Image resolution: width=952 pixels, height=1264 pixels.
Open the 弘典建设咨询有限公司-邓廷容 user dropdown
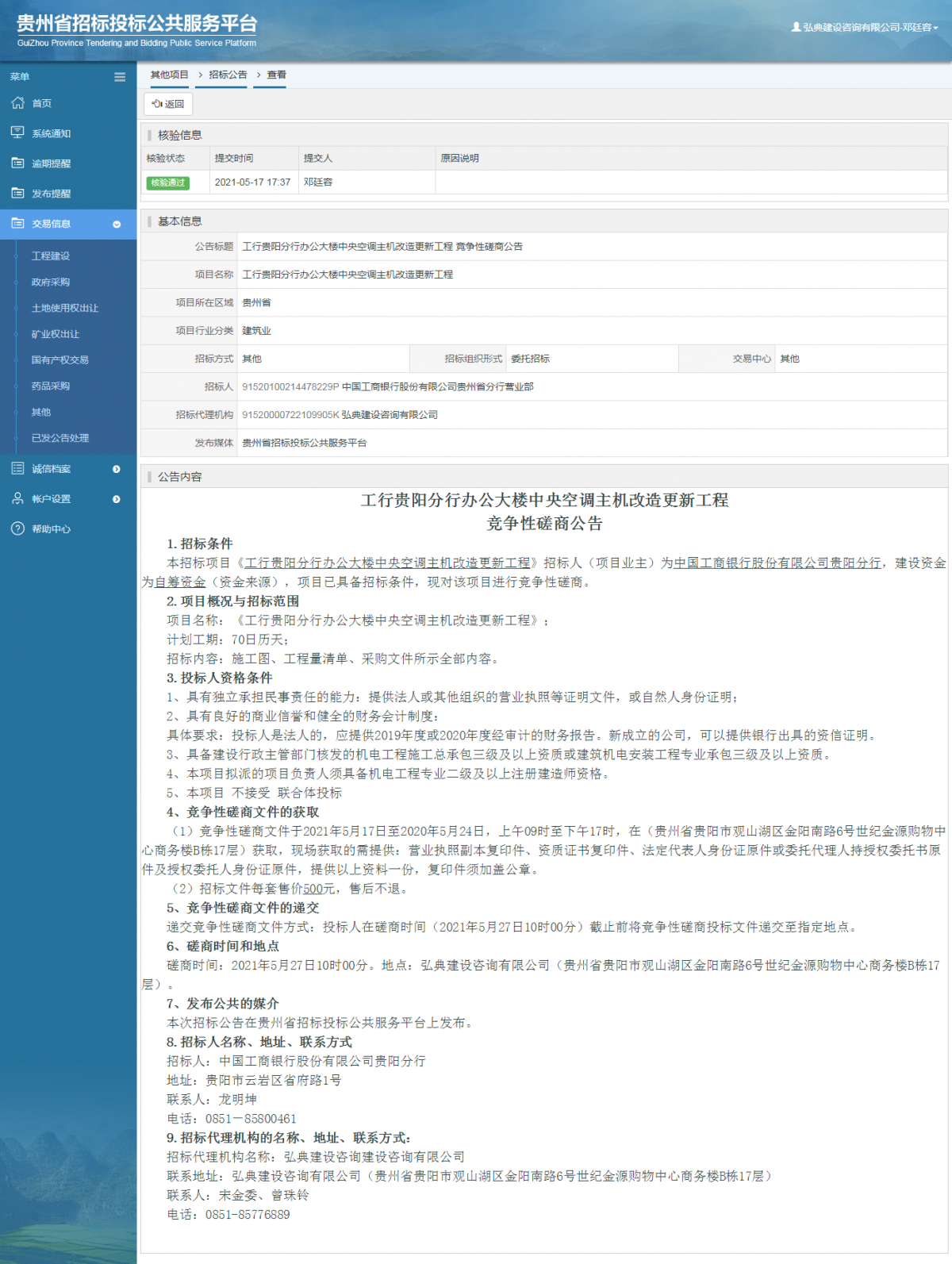[865, 27]
